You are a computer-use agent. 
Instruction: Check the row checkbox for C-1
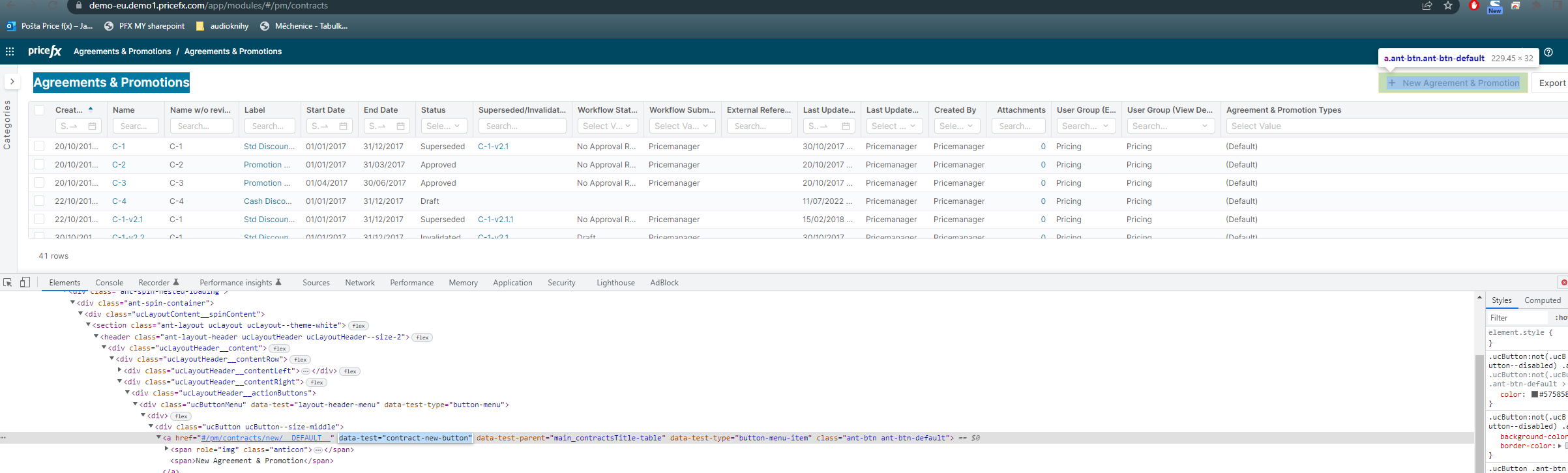39,147
